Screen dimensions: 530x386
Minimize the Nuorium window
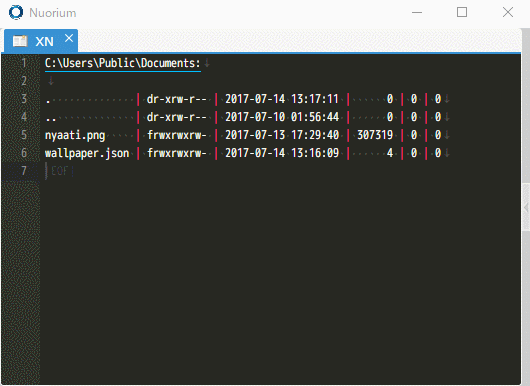(x=417, y=13)
